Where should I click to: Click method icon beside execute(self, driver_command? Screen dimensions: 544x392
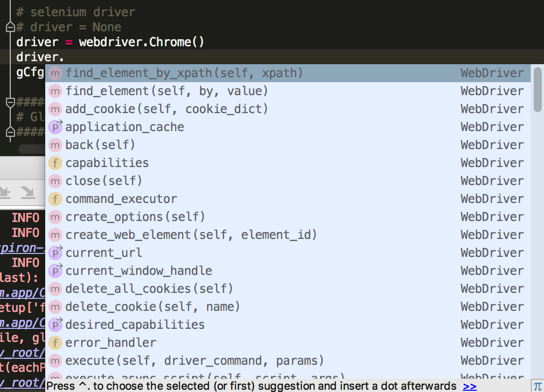[55, 361]
